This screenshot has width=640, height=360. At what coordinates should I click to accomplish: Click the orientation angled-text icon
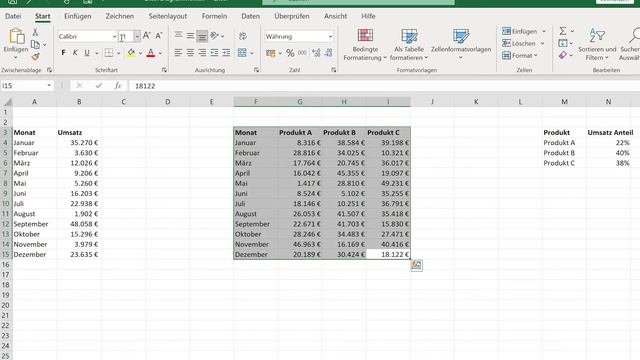coord(215,36)
